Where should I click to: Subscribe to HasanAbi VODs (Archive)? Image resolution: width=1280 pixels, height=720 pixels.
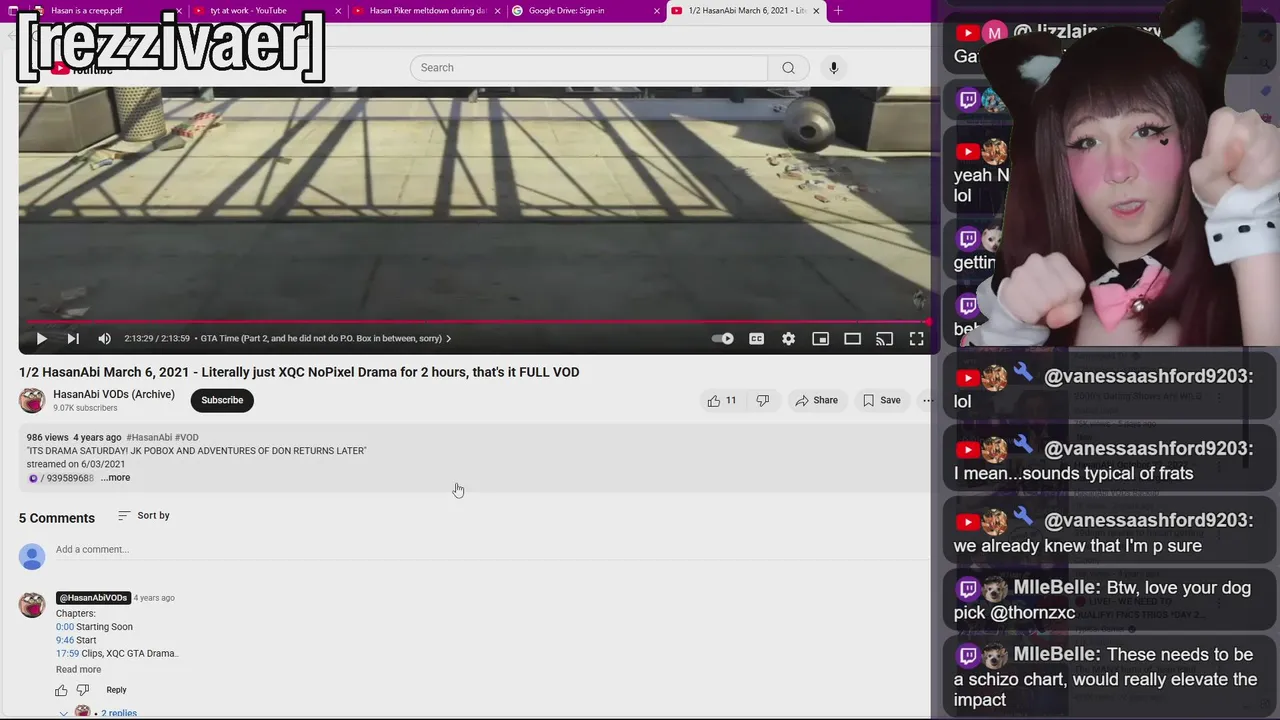point(222,400)
